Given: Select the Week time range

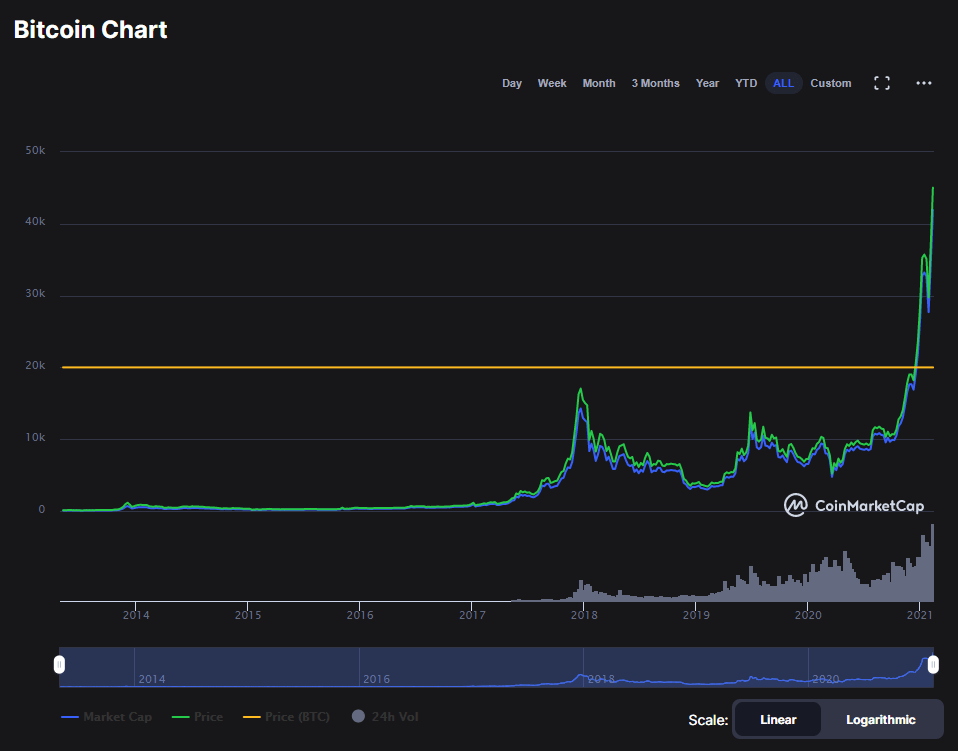Looking at the screenshot, I should coord(552,83).
